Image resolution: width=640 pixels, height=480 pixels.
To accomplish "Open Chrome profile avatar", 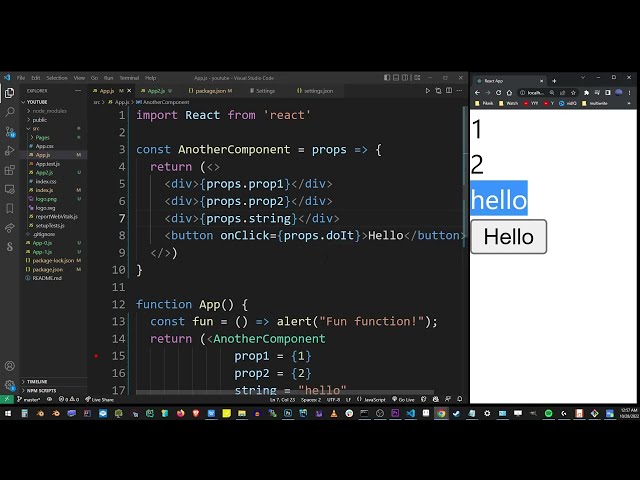I will pos(619,93).
